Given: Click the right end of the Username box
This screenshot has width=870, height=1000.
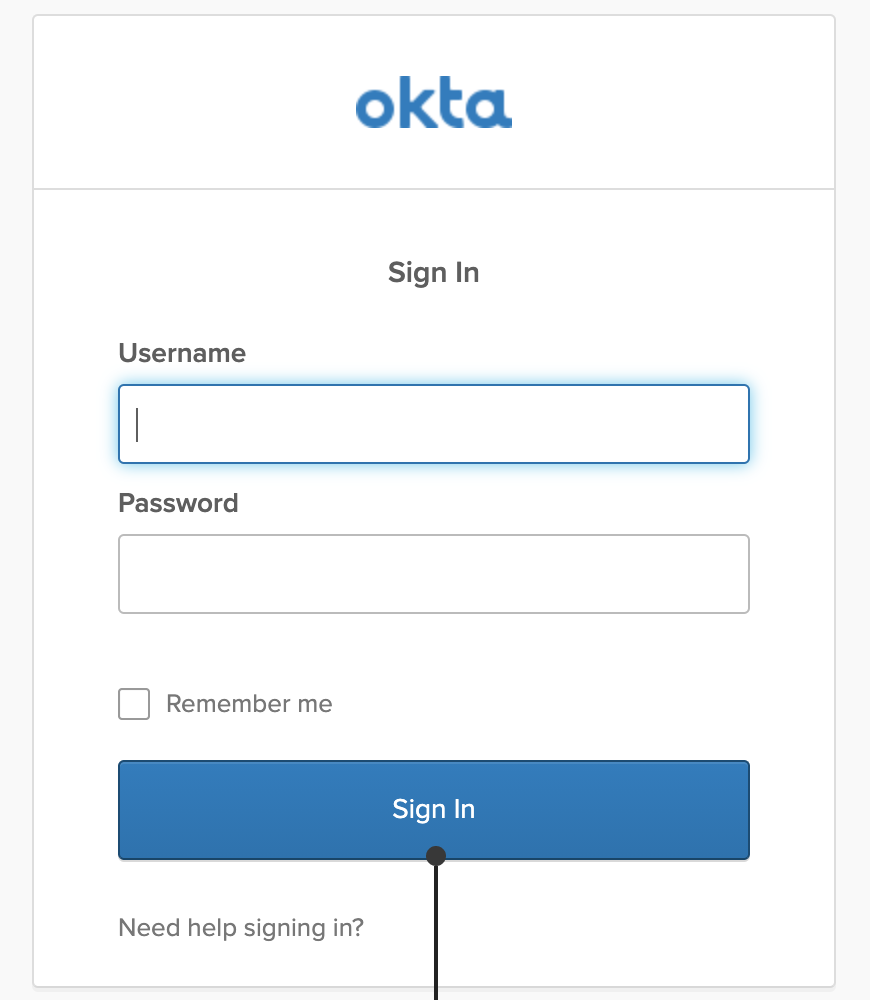Looking at the screenshot, I should pyautogui.click(x=735, y=424).
